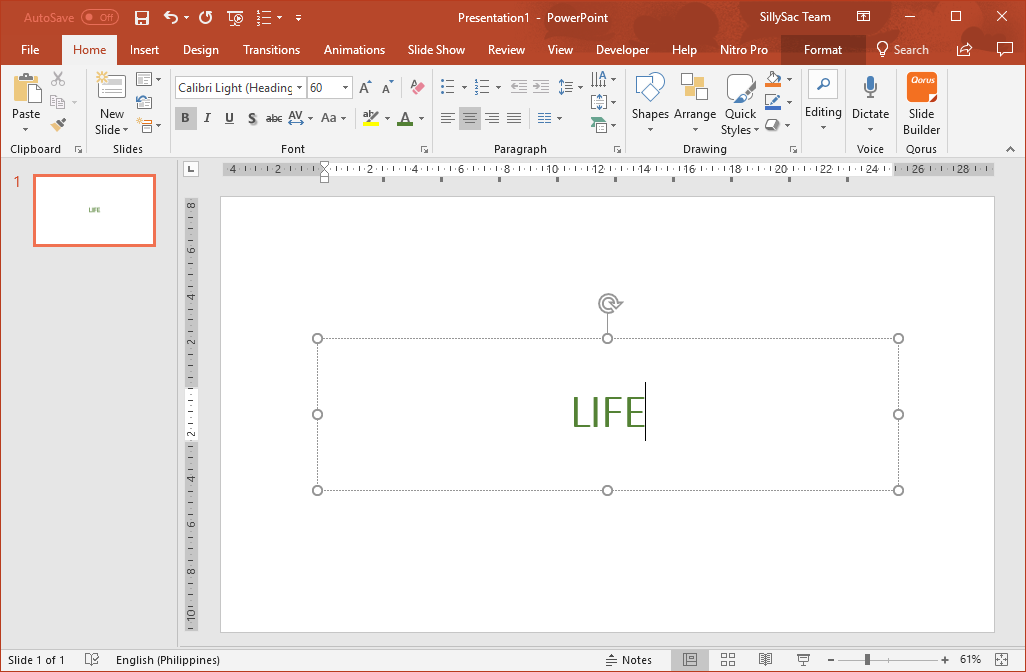Image resolution: width=1026 pixels, height=672 pixels.
Task: Click the Save icon in title bar
Action: pyautogui.click(x=142, y=18)
